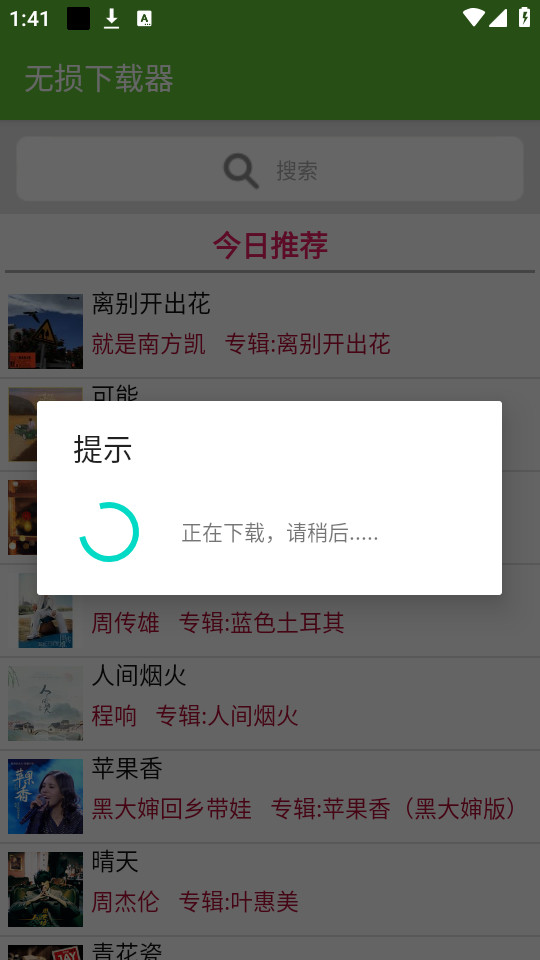This screenshot has width=540, height=960.
Task: Tap the cellular signal strength icon
Action: click(498, 18)
